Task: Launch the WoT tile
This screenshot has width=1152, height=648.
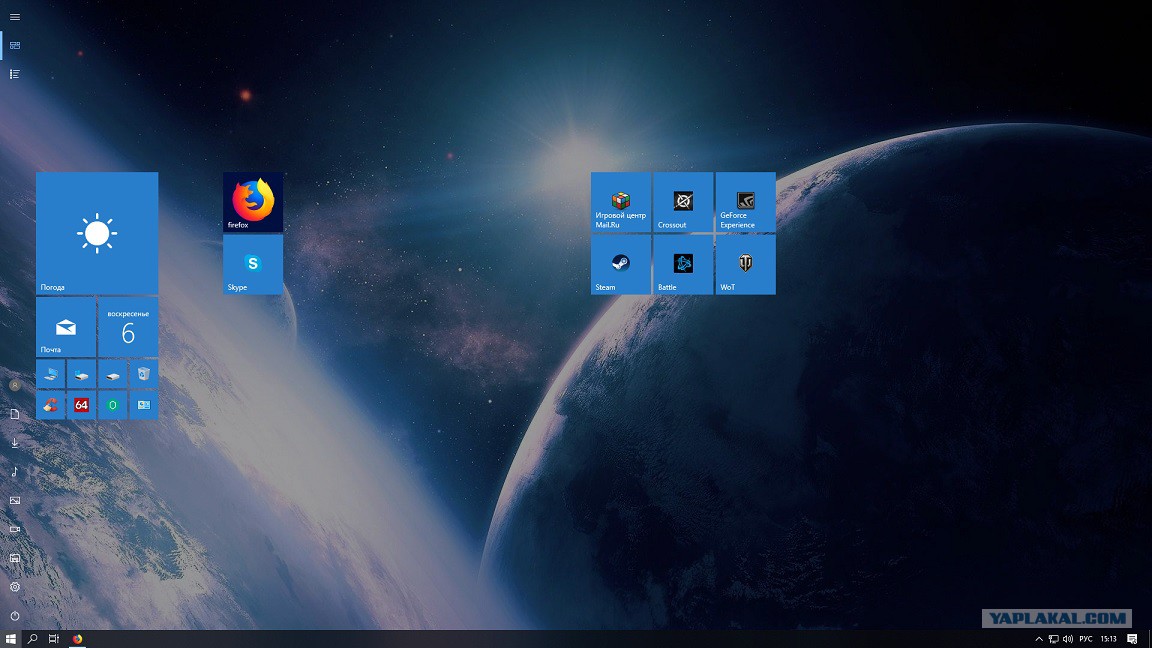Action: (x=746, y=264)
